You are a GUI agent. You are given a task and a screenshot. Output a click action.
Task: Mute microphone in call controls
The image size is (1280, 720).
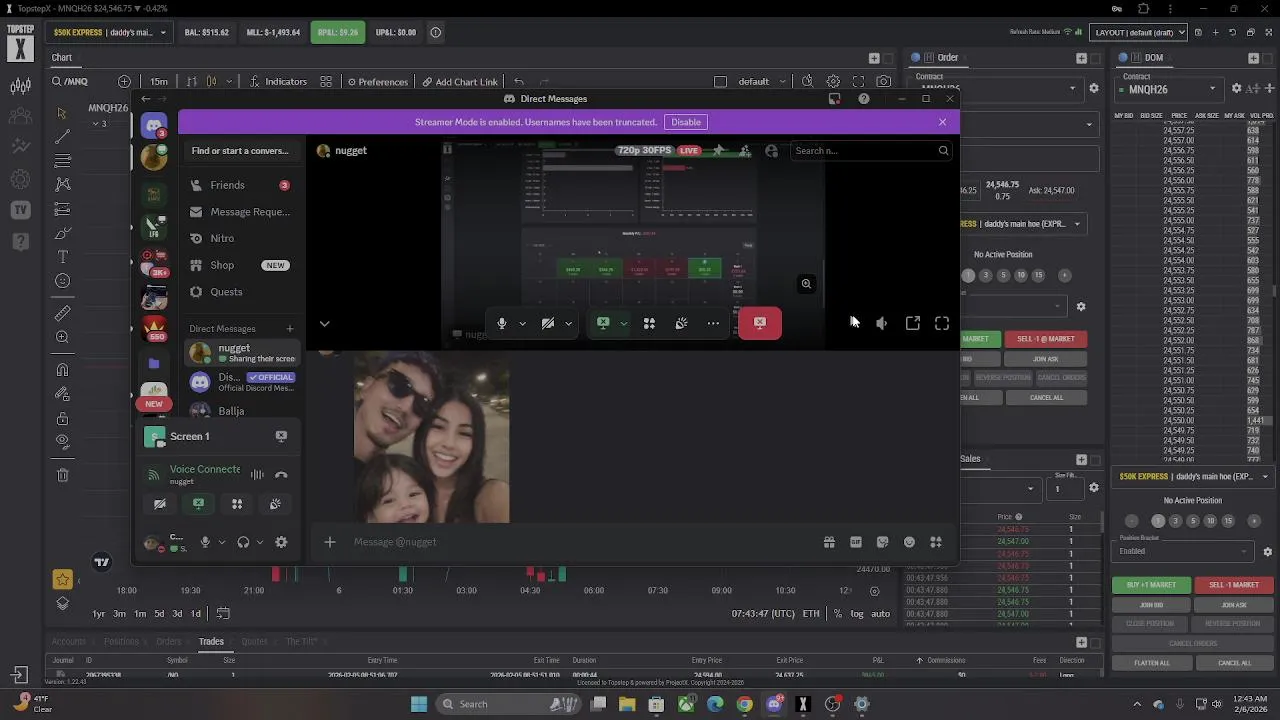pos(502,323)
